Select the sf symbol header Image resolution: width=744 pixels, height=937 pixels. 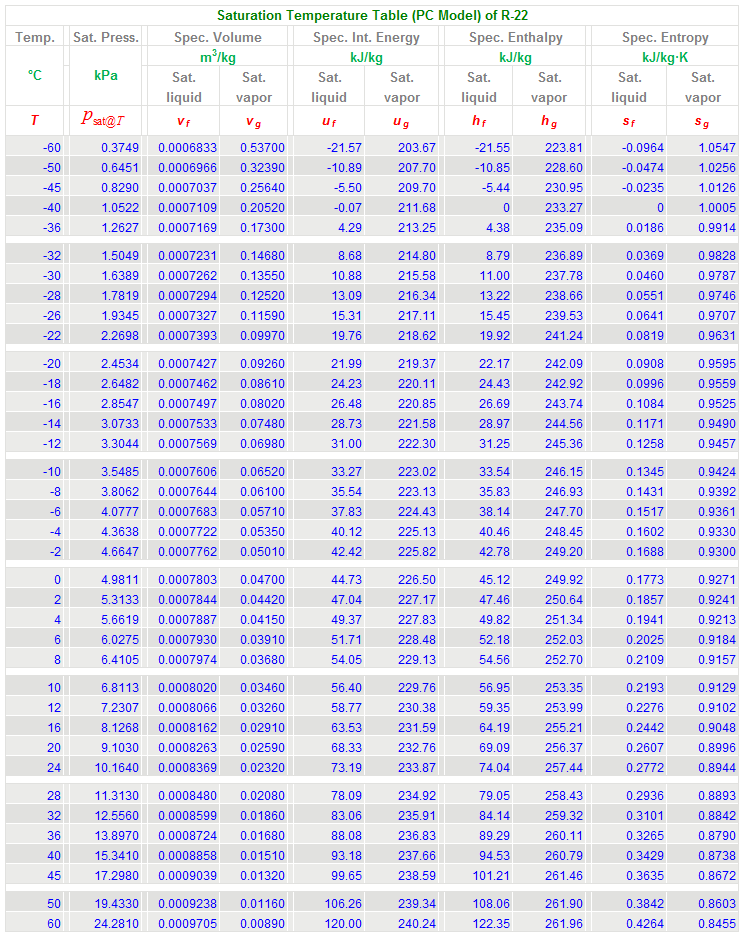(629, 122)
